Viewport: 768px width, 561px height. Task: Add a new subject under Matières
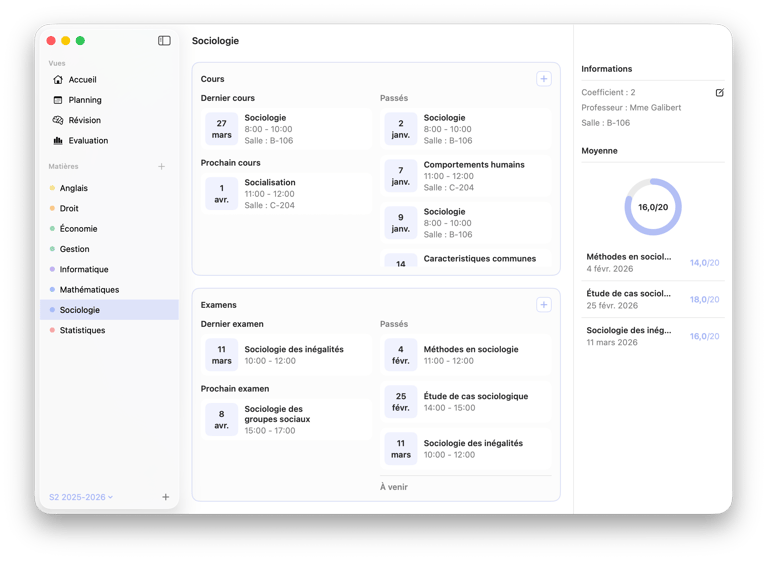[x=162, y=167]
